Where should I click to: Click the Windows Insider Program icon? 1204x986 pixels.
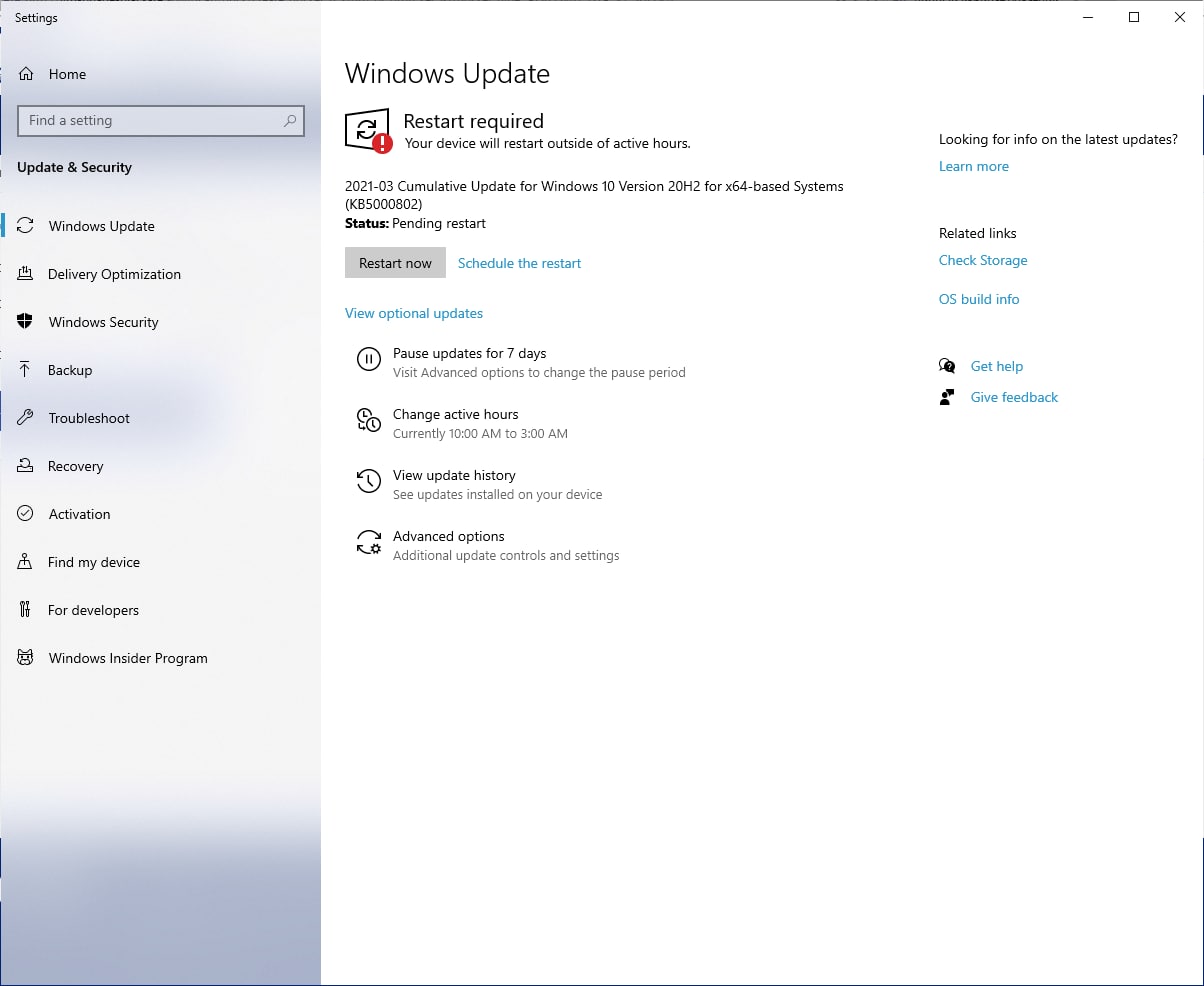click(26, 658)
